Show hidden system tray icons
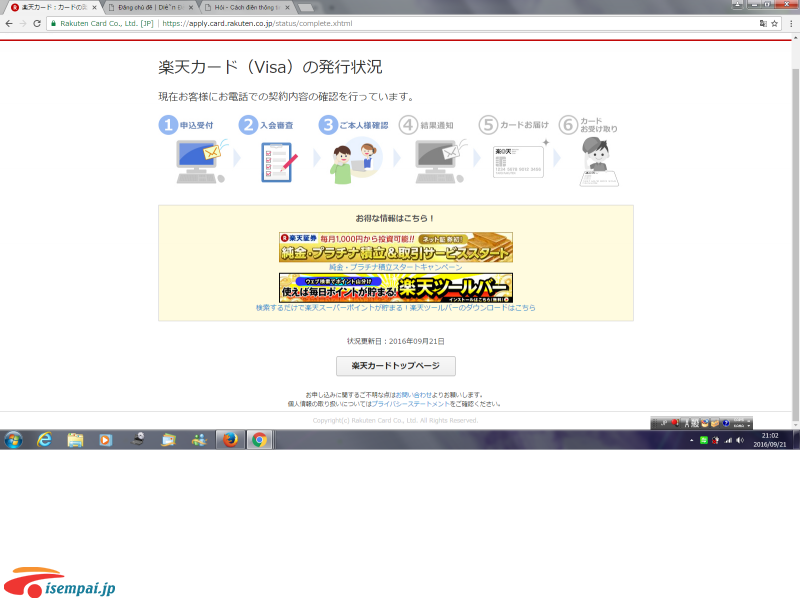 click(x=692, y=440)
